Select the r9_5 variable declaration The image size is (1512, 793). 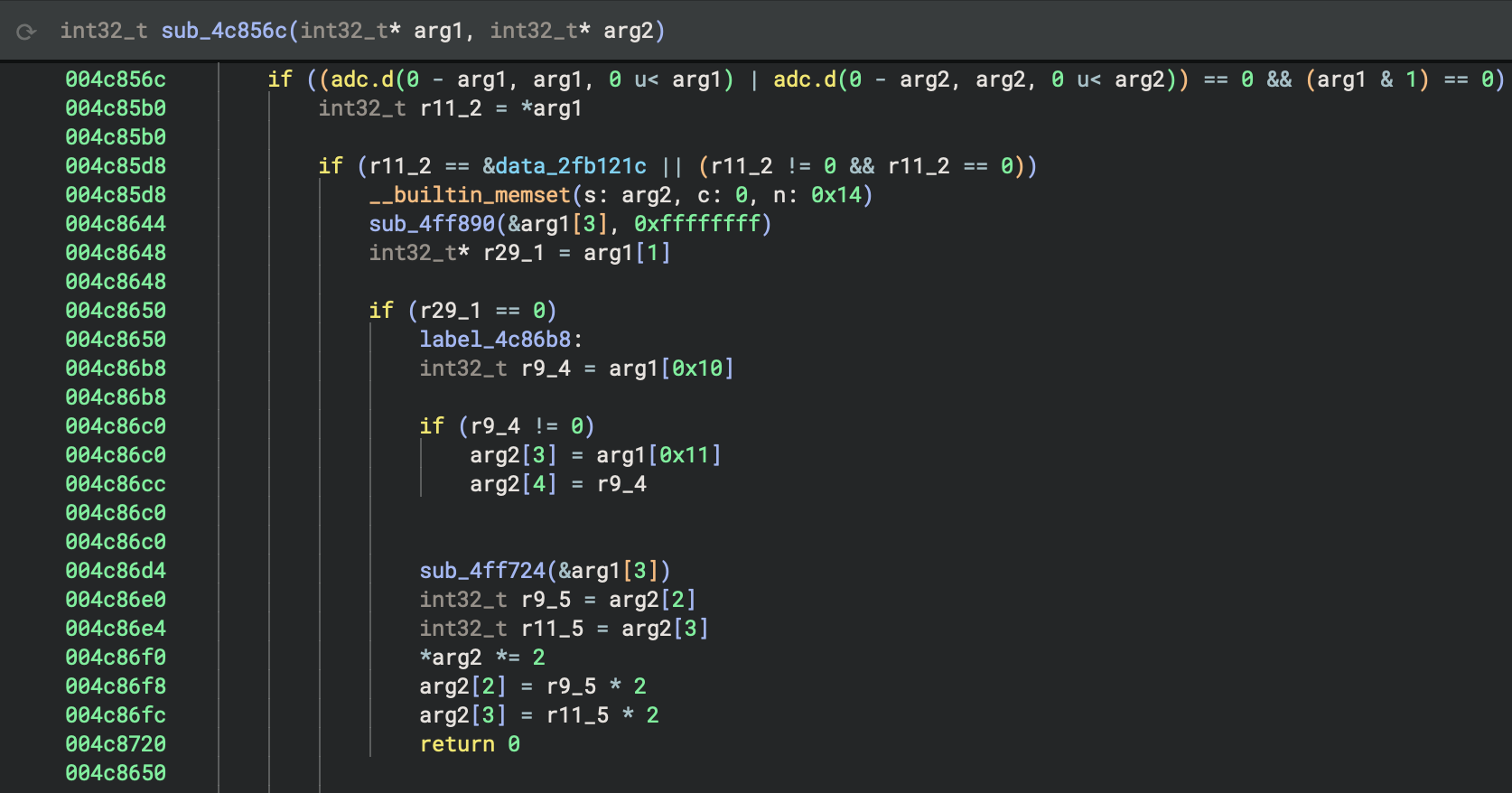[546, 600]
